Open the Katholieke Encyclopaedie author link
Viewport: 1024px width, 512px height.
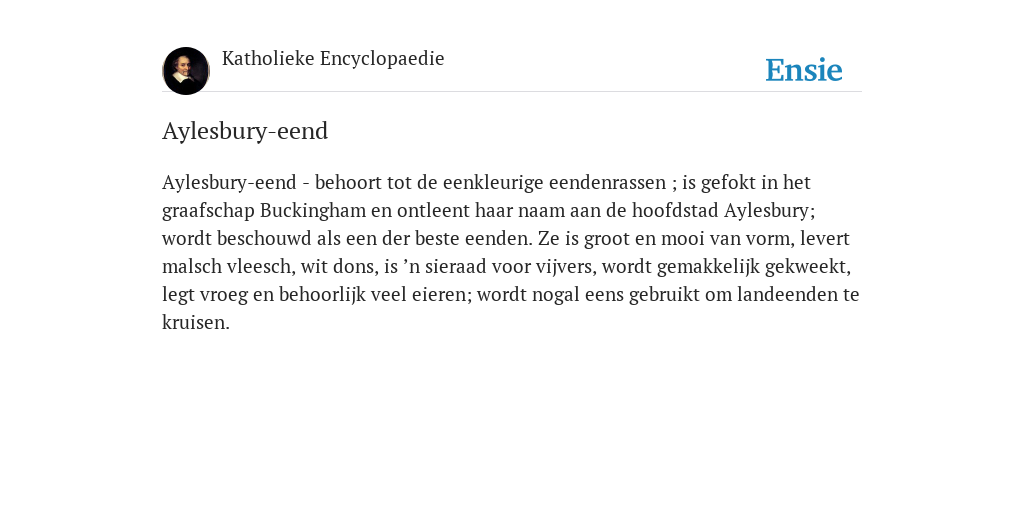(333, 59)
